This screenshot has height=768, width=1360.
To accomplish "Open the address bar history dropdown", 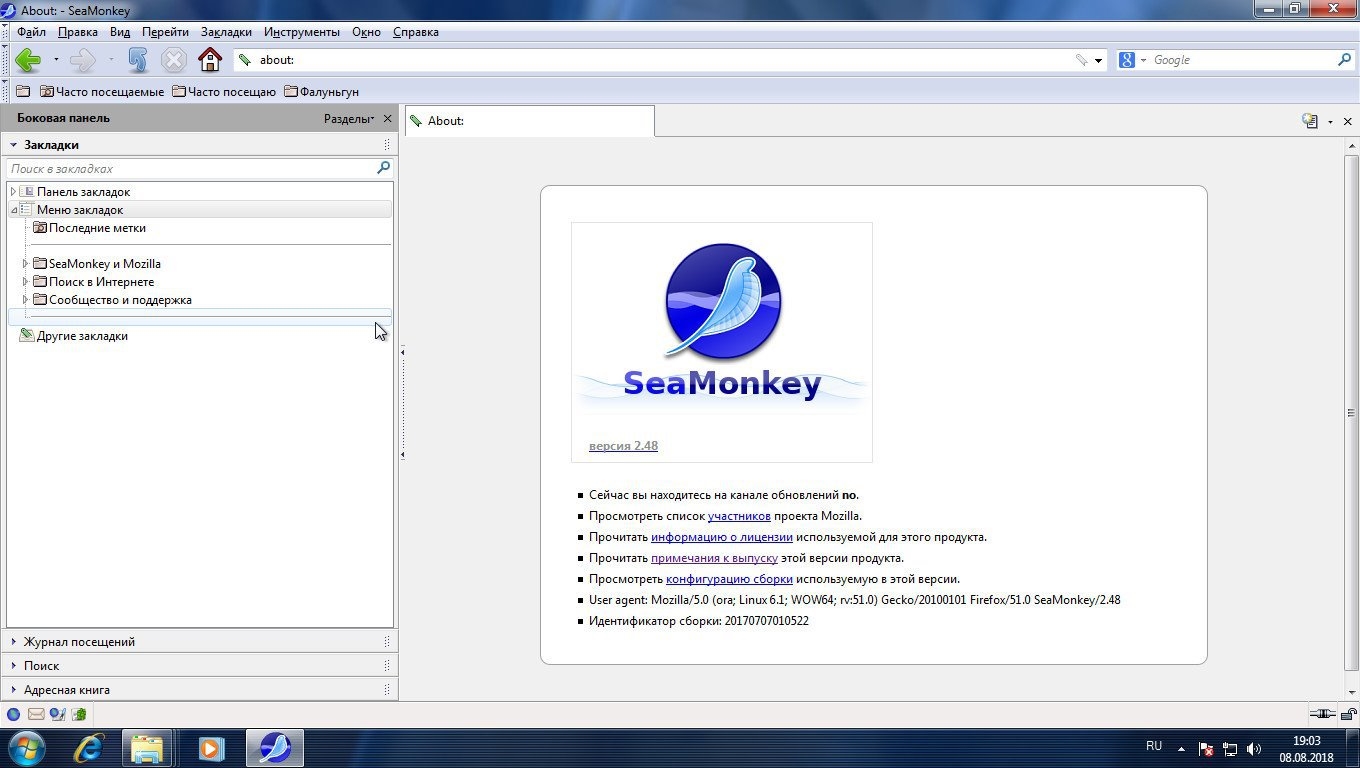I will [1098, 60].
